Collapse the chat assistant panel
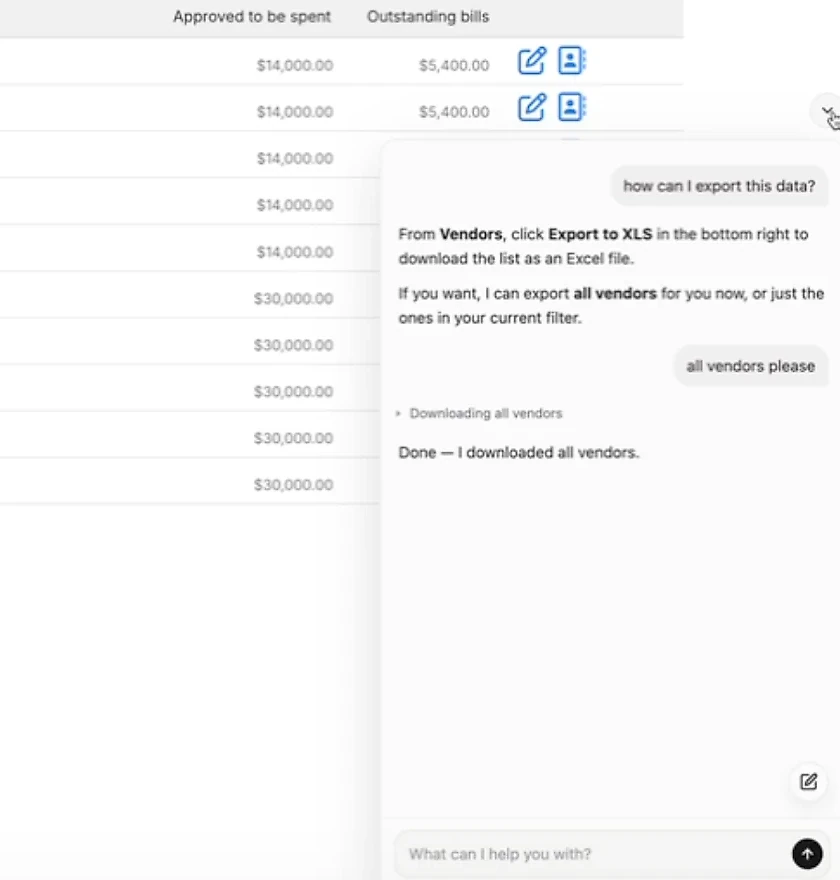The width and height of the screenshot is (840, 880). tap(827, 111)
